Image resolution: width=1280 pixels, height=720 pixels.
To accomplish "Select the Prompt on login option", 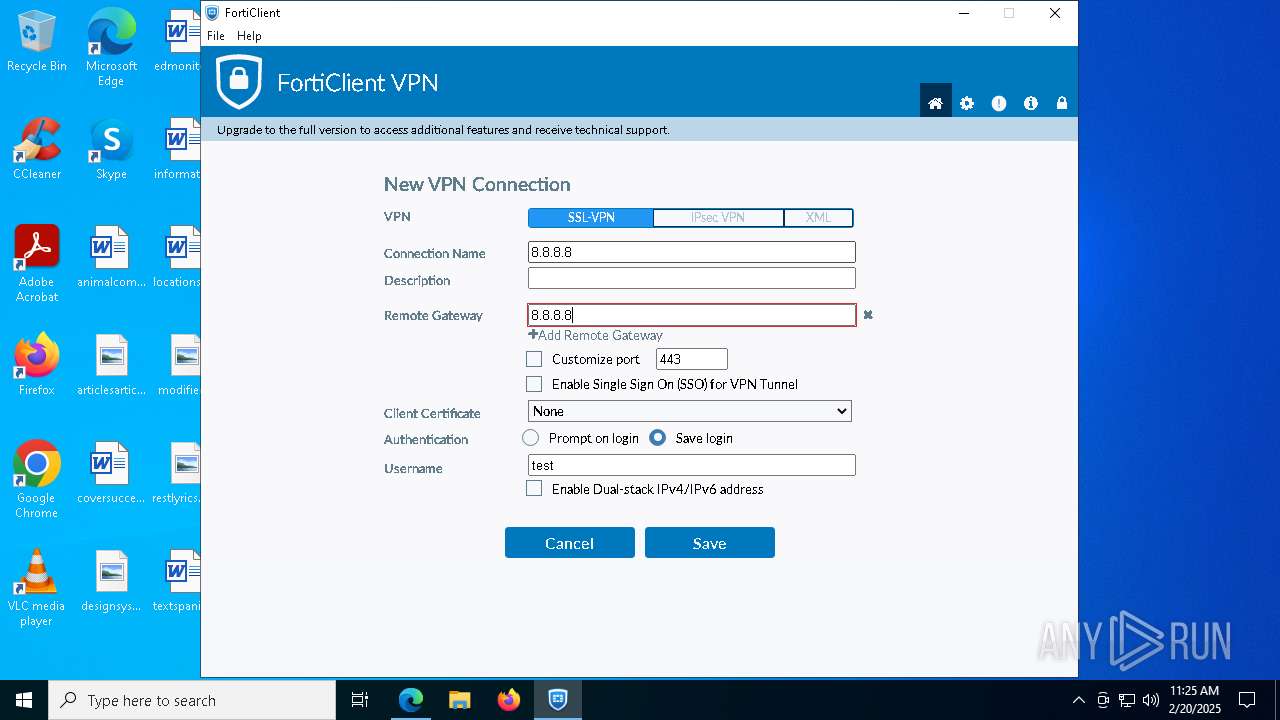I will pyautogui.click(x=531, y=438).
